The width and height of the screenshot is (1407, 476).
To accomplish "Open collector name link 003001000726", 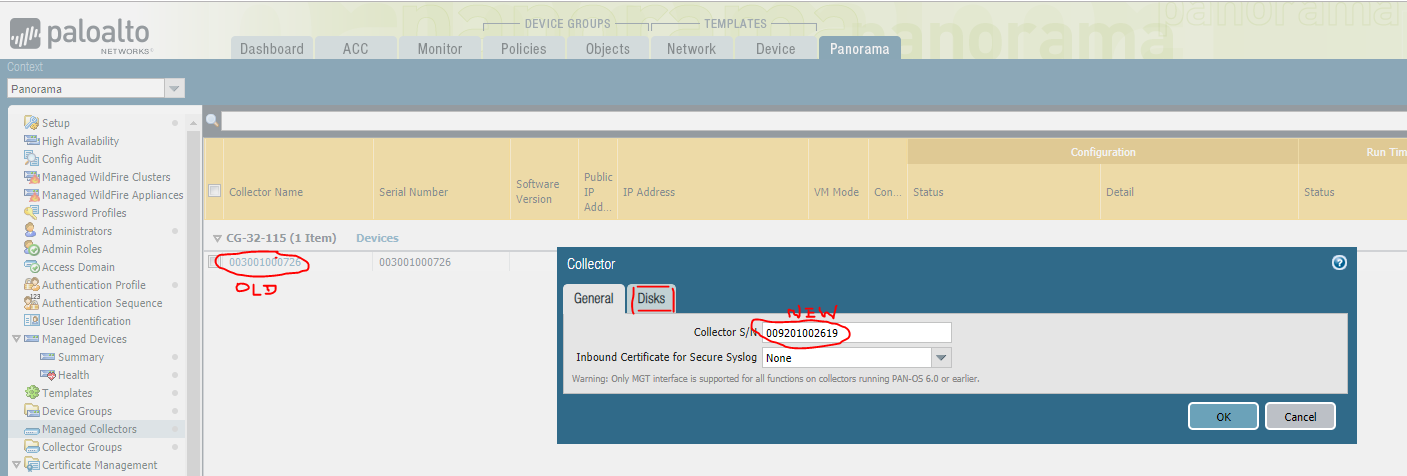I will point(265,262).
